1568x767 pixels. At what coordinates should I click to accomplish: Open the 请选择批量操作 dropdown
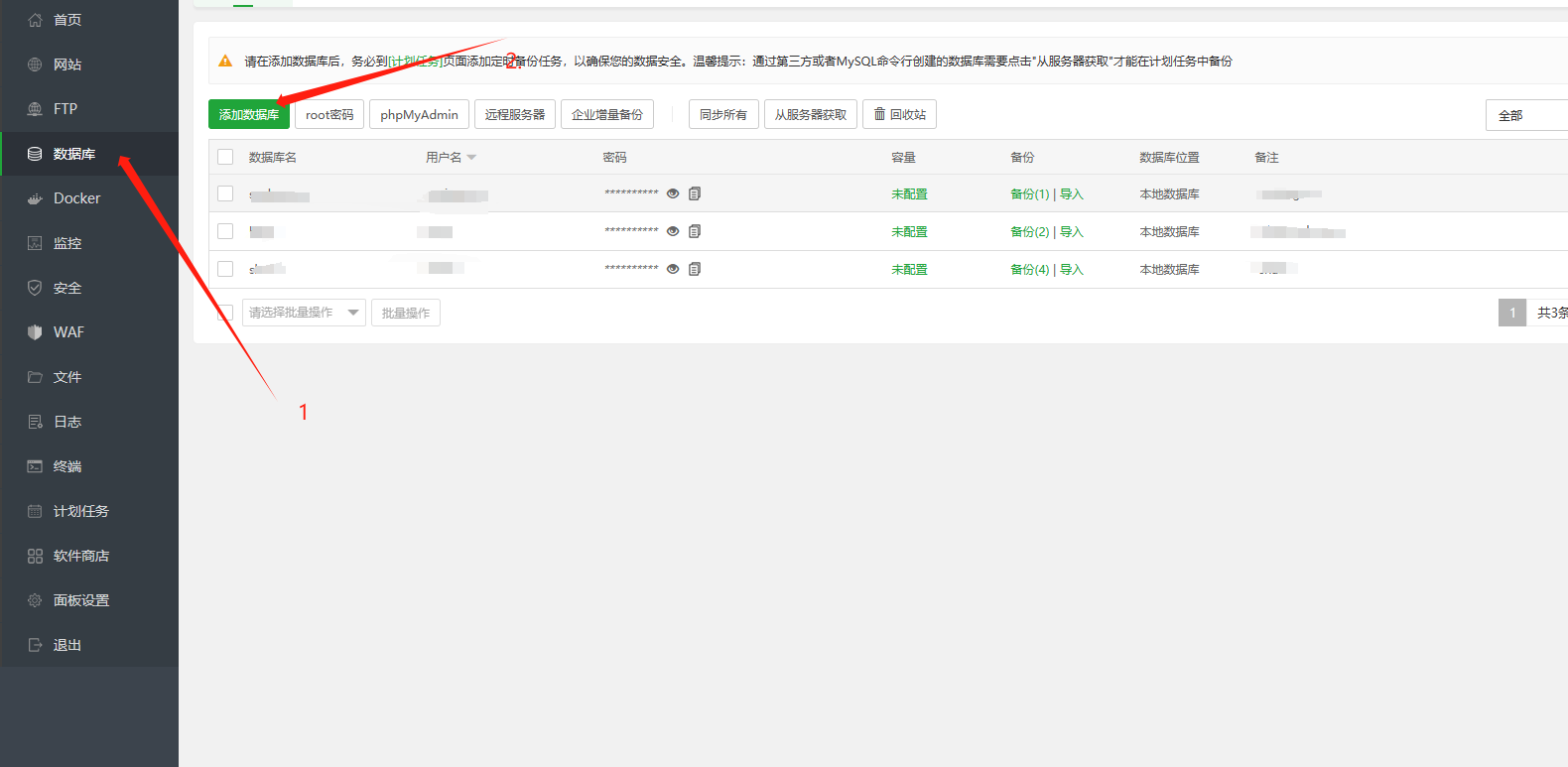click(304, 313)
